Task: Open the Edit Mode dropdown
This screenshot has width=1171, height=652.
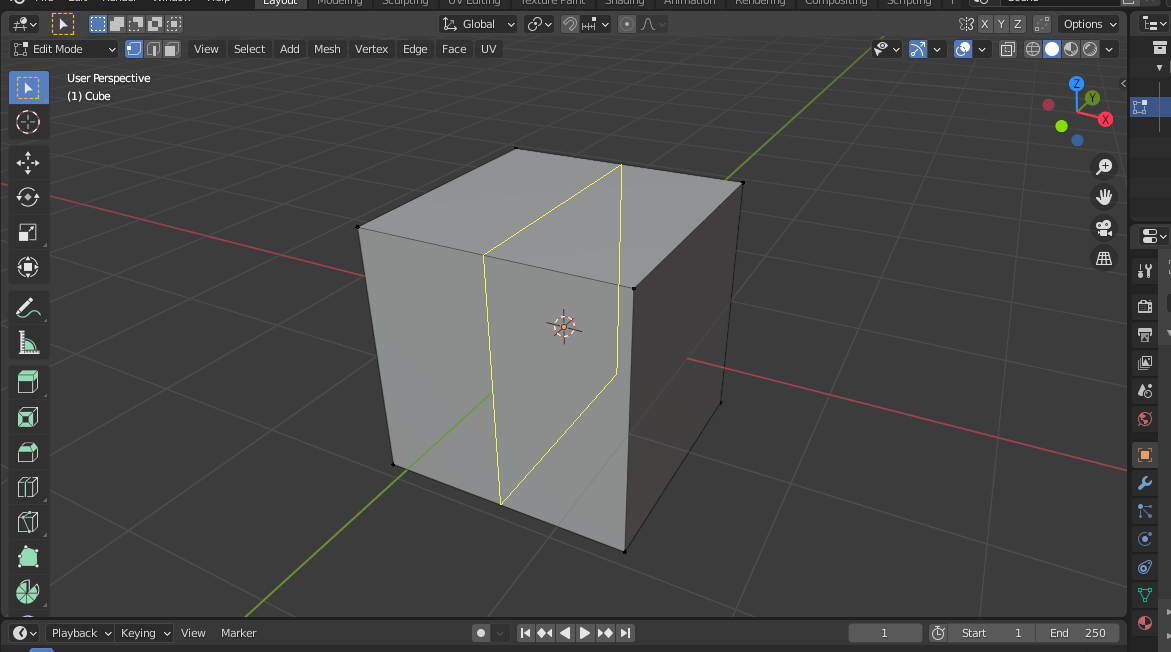Action: pyautogui.click(x=65, y=49)
